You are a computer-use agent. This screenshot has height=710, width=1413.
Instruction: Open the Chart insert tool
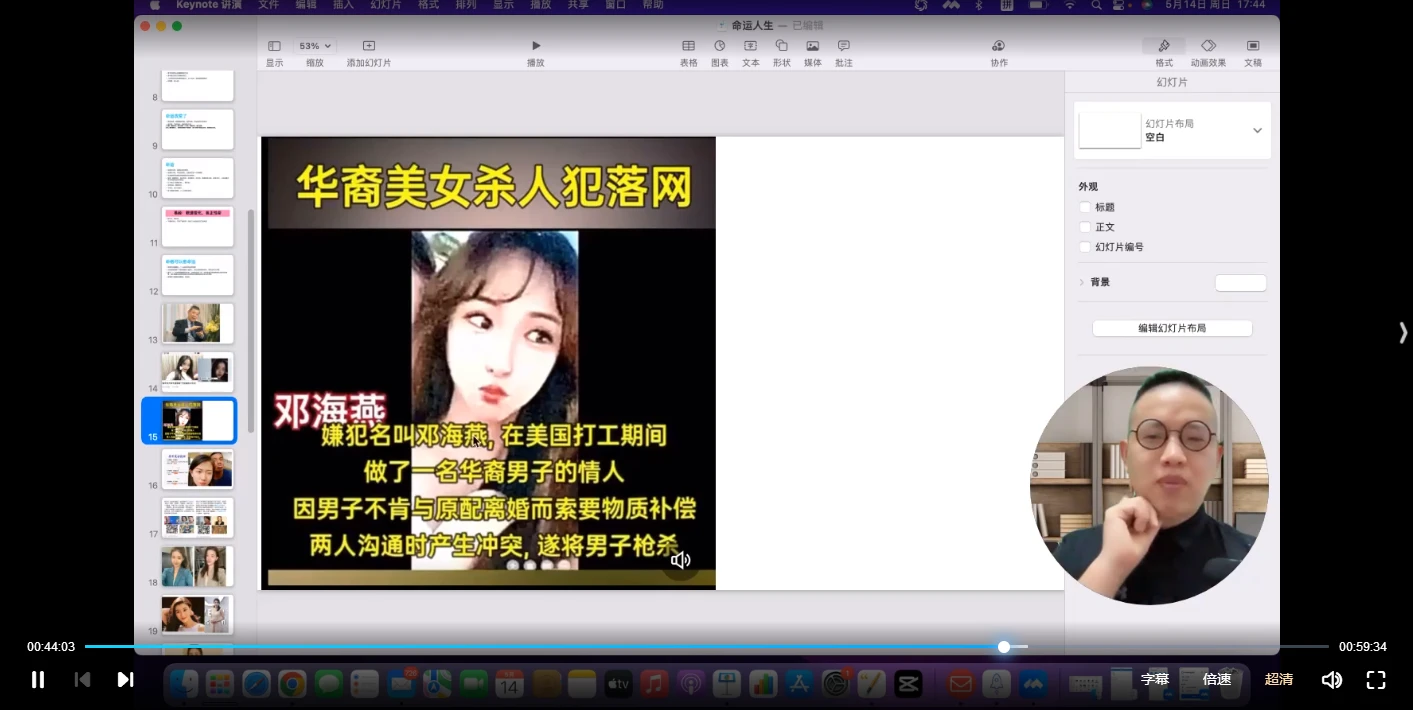pyautogui.click(x=719, y=46)
